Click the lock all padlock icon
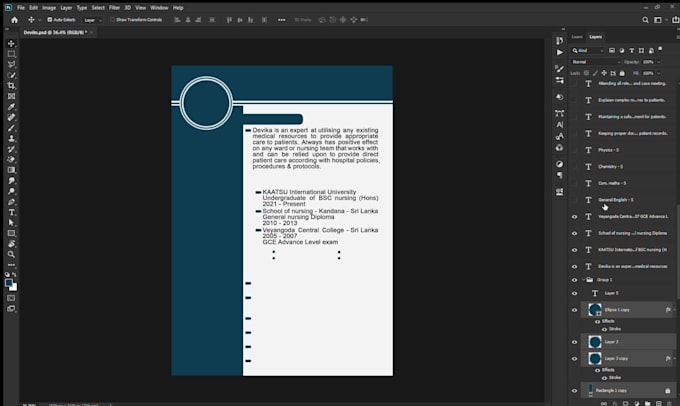This screenshot has height=406, width=680. coord(622,73)
